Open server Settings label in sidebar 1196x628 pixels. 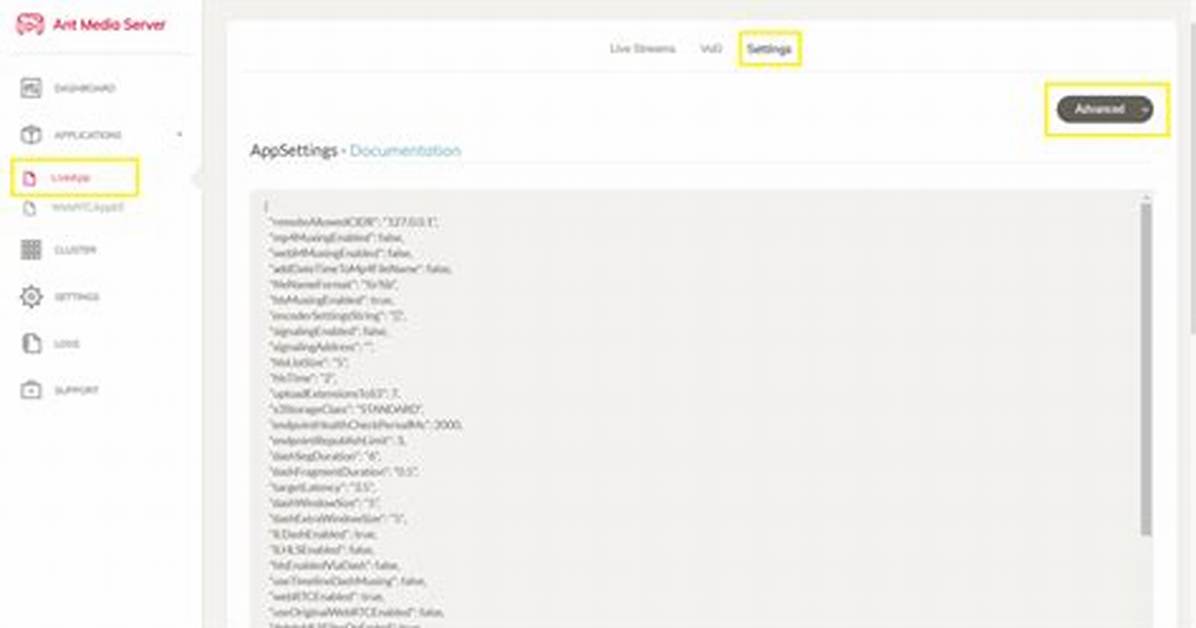(76, 297)
